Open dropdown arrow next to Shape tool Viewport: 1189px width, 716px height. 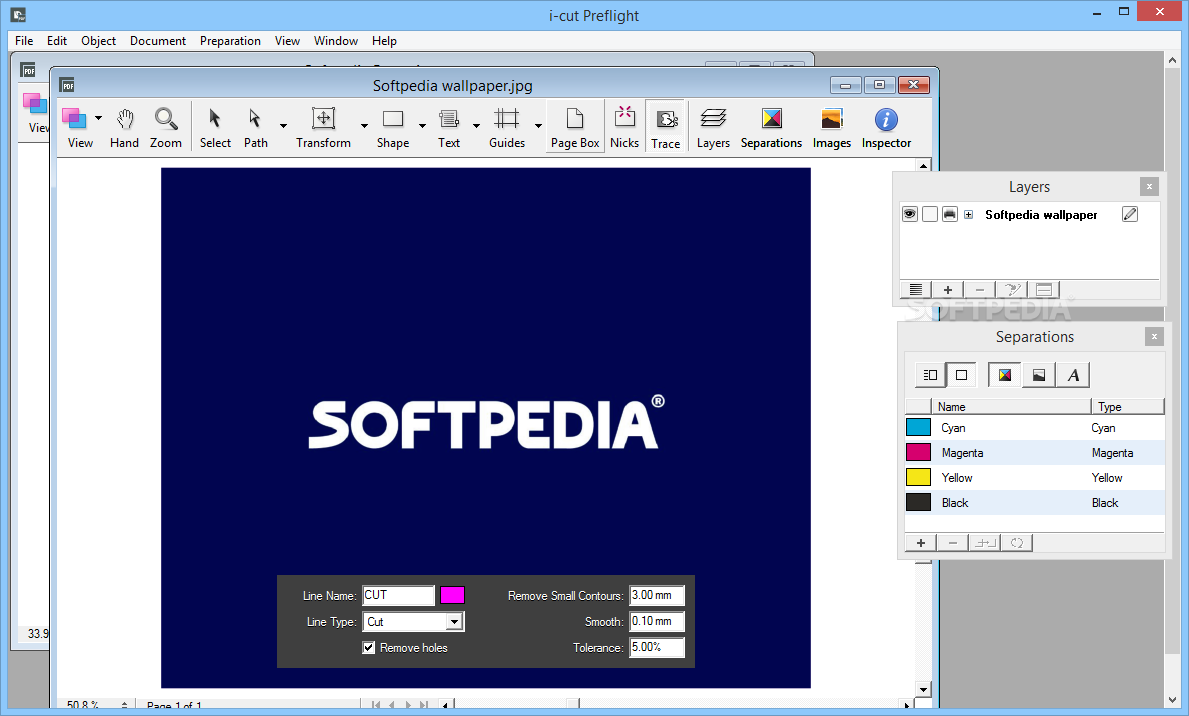422,126
